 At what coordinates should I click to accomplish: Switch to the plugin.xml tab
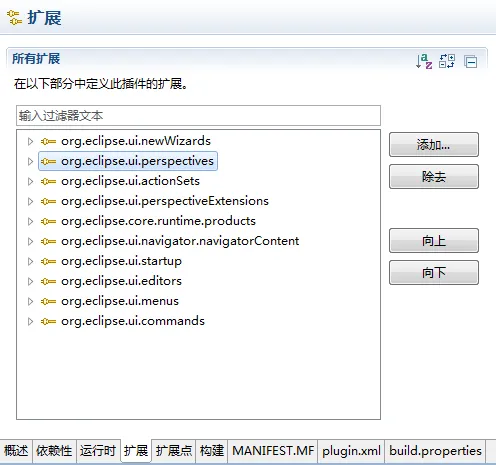tap(351, 451)
